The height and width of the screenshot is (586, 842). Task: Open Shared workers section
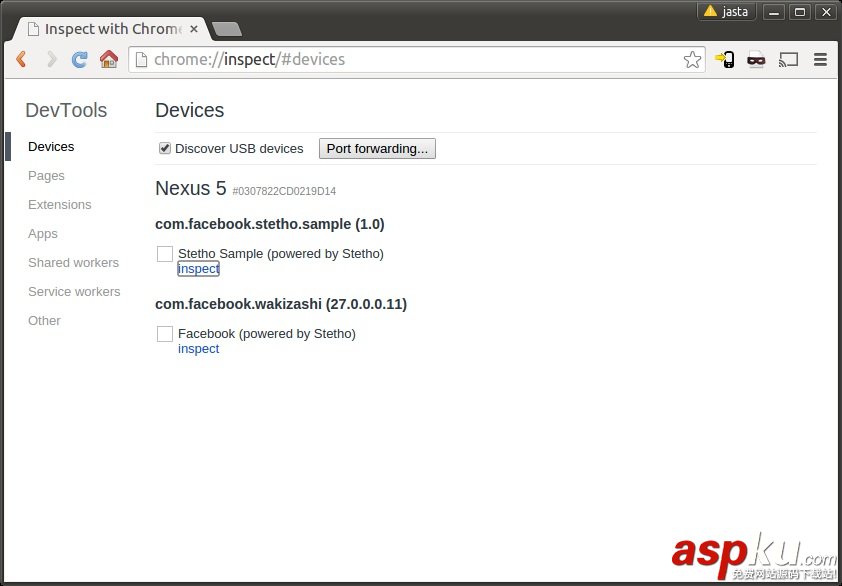coord(74,263)
